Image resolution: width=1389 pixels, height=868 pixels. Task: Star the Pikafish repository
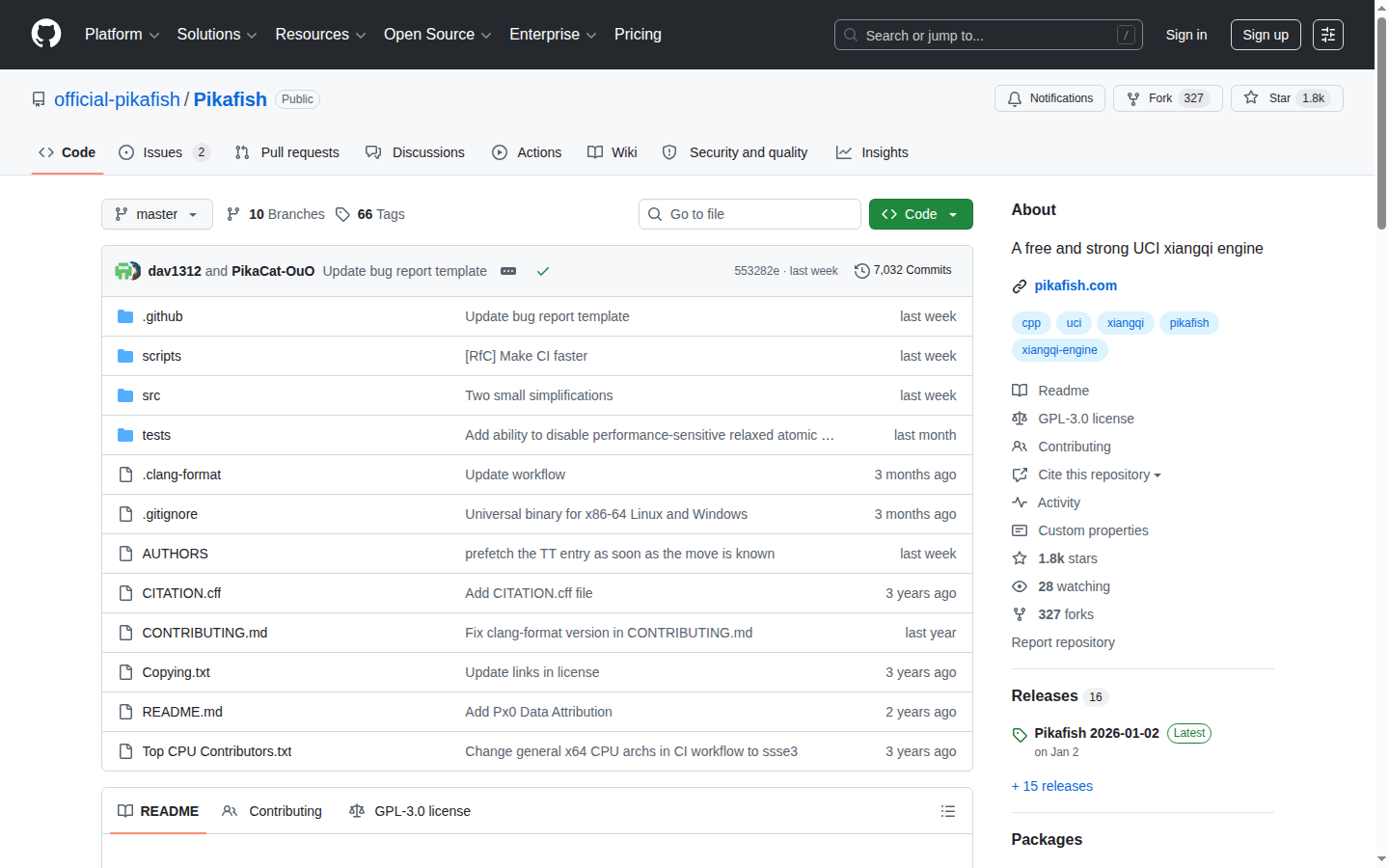click(x=1287, y=98)
